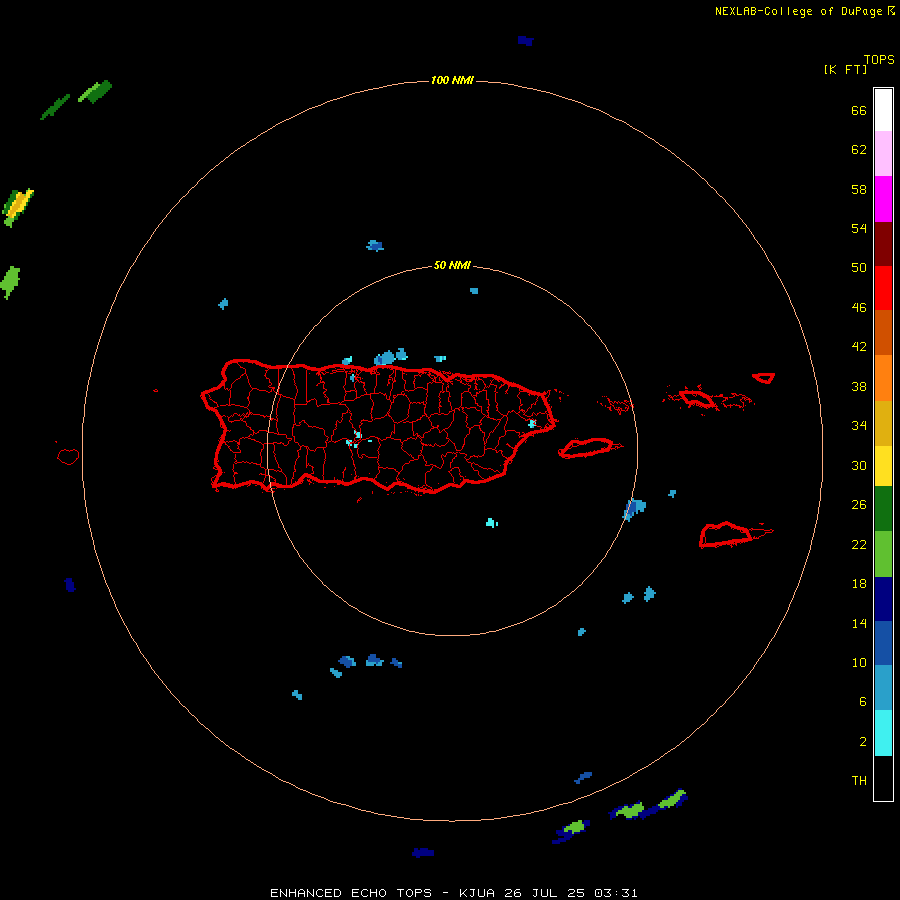The width and height of the screenshot is (900, 900).
Task: Click the 66 value on the scale
Action: (x=859, y=110)
